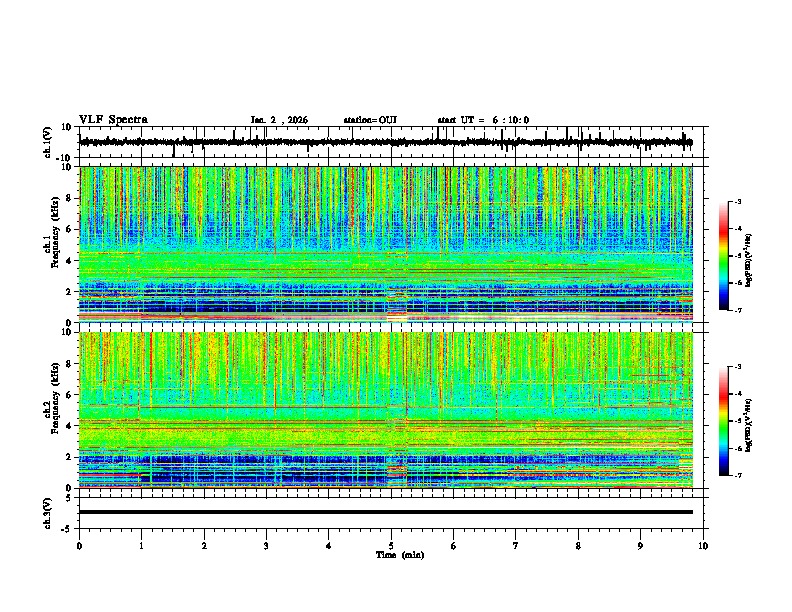Click the upper color scale bar for ch.1
Image resolution: width=792 pixels, height=612 pixels.
[723, 256]
